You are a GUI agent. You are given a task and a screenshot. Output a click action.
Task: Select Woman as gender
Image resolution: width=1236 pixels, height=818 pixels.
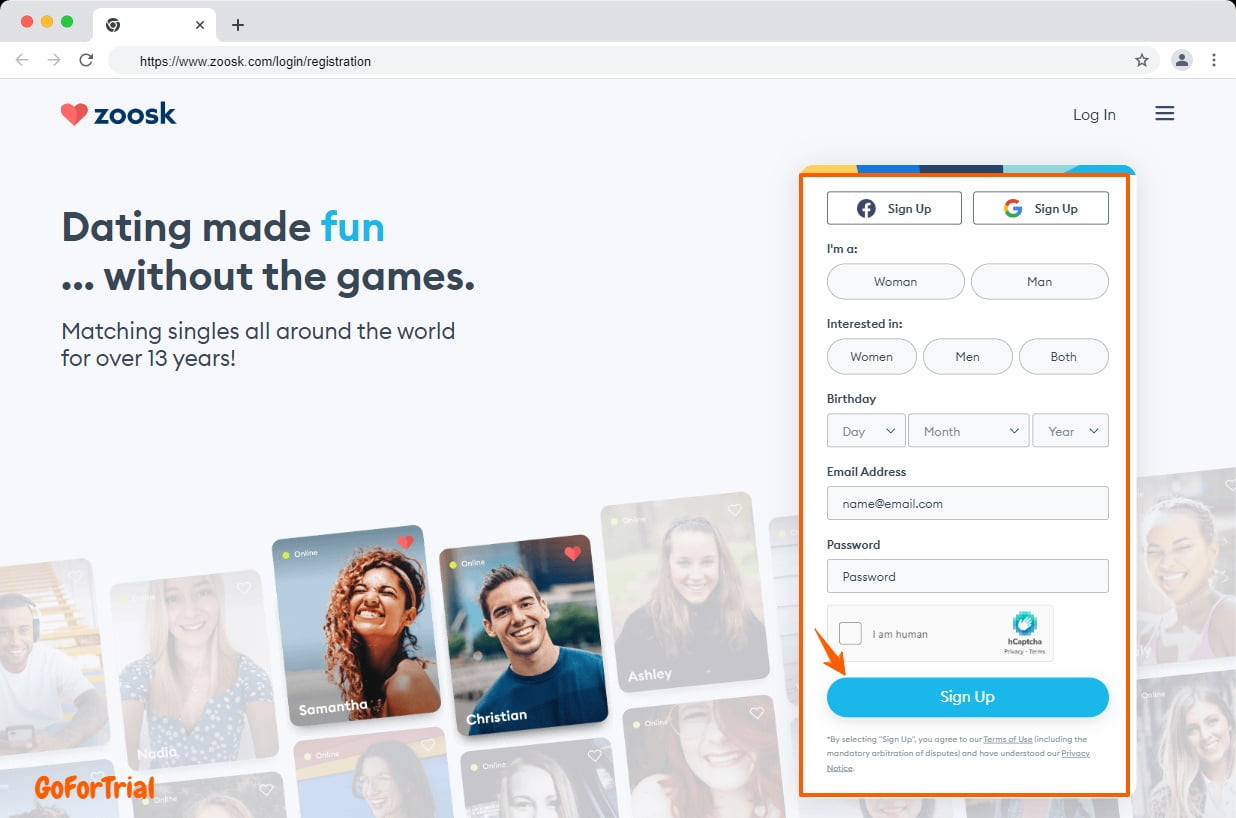pyautogui.click(x=896, y=282)
